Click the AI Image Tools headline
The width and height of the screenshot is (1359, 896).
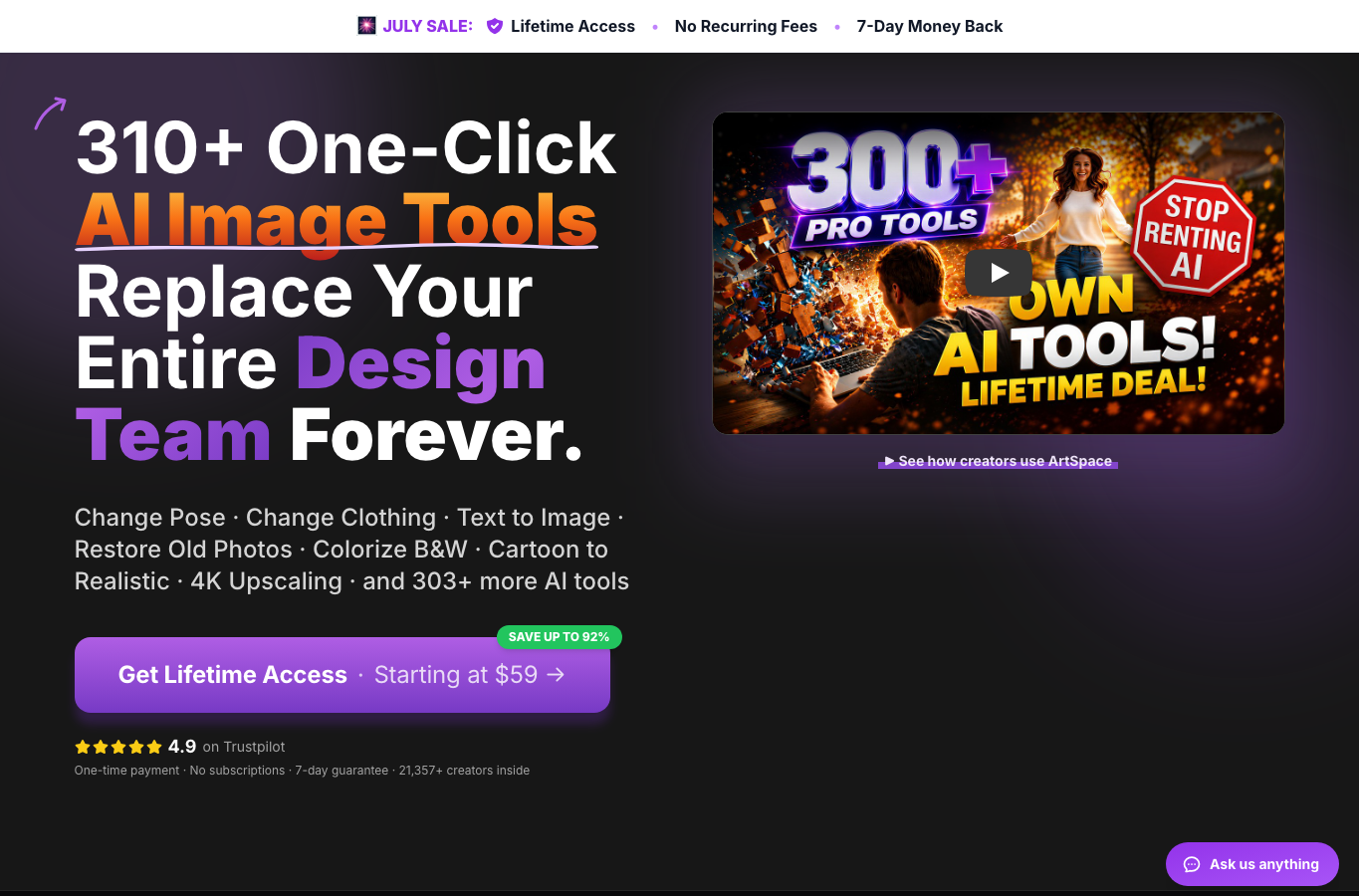[337, 219]
